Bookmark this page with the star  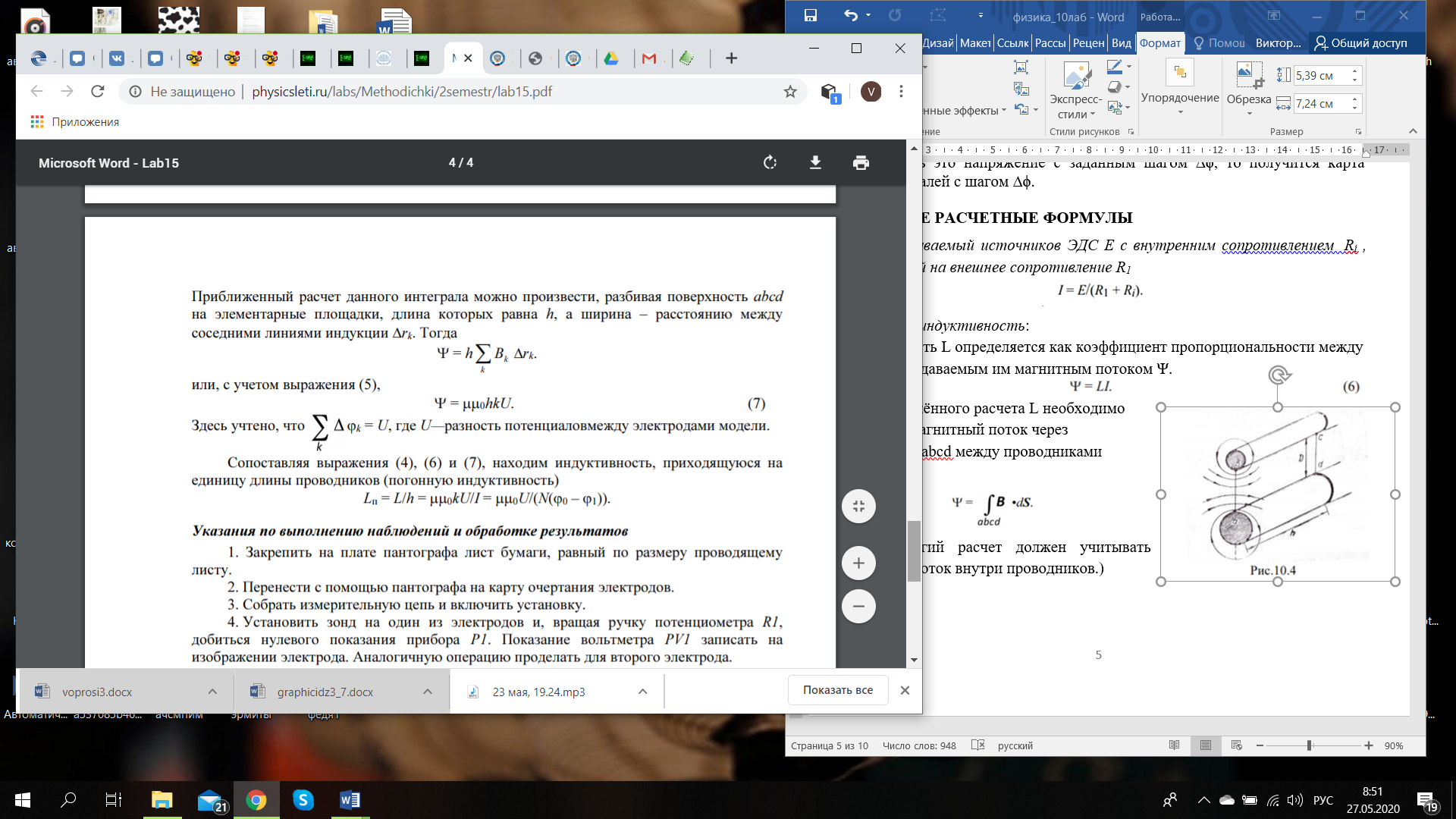[x=790, y=92]
